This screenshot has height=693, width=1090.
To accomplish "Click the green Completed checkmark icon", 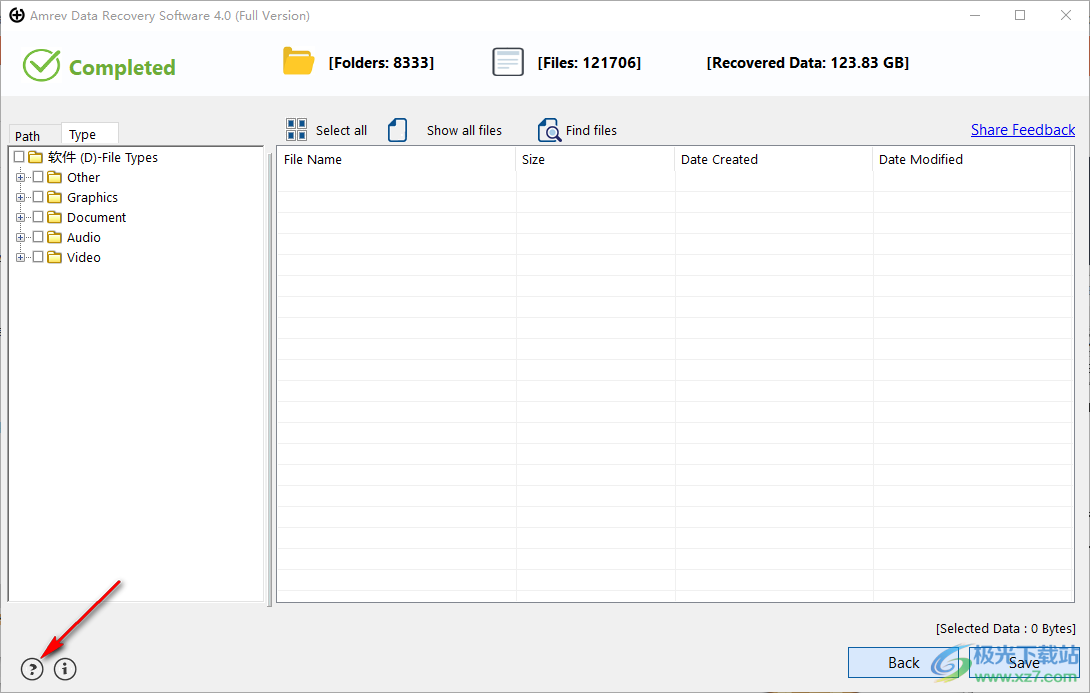I will (x=42, y=66).
